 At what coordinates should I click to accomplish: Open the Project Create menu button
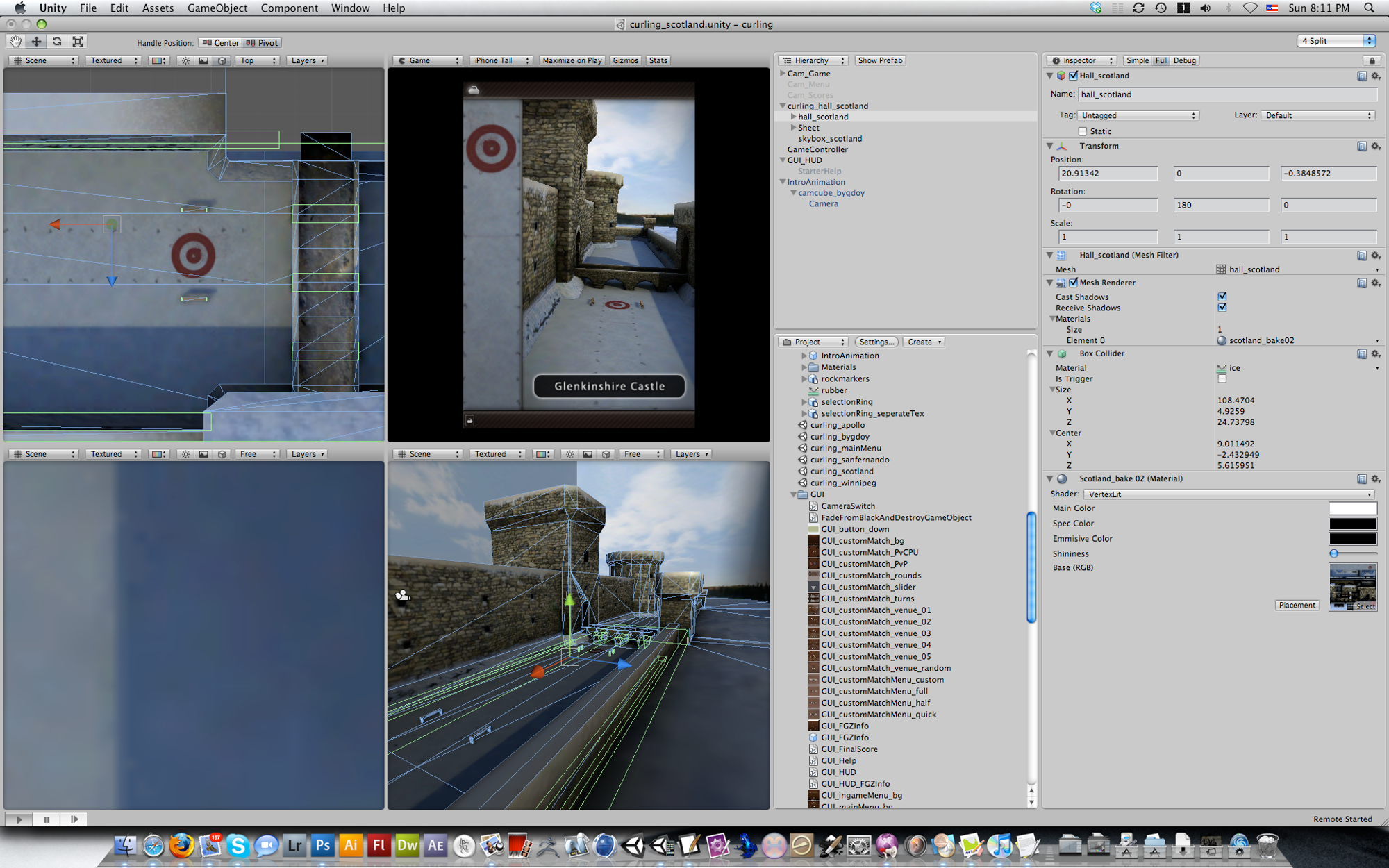pyautogui.click(x=924, y=342)
